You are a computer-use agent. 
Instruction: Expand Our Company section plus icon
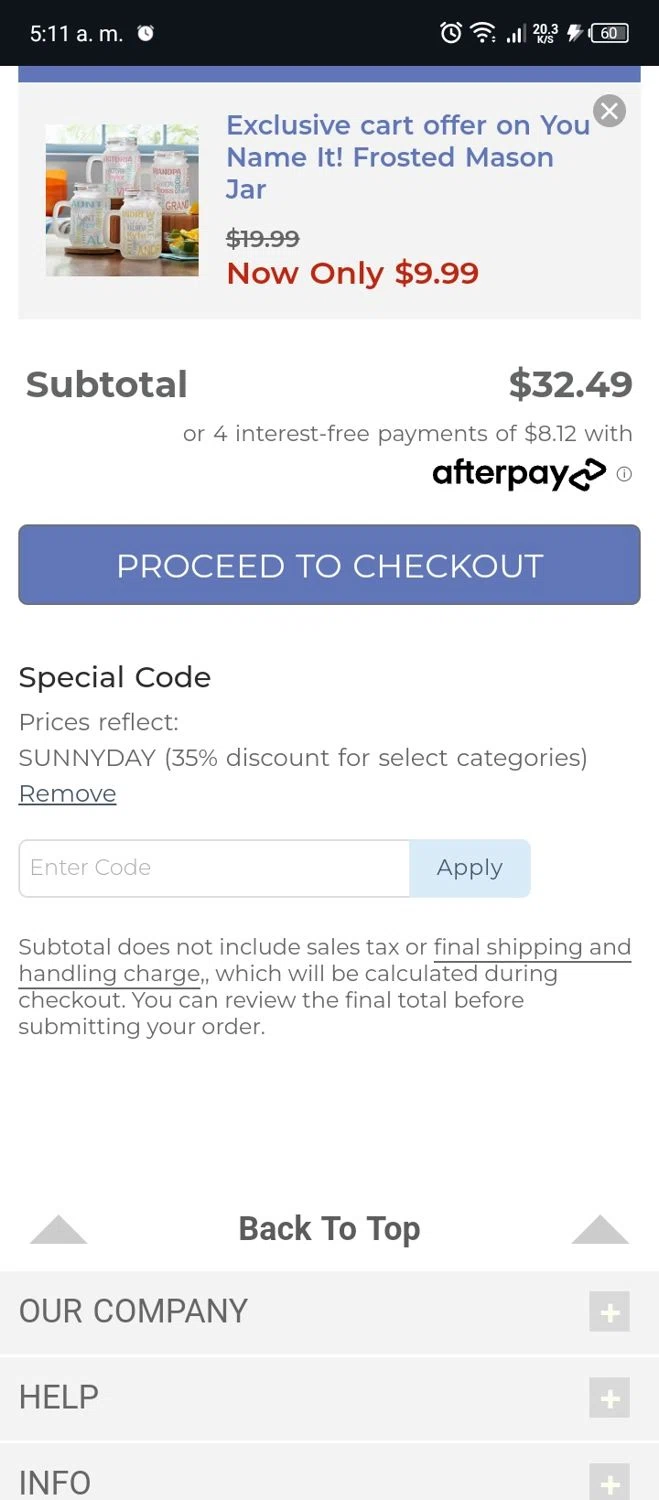coord(609,1312)
